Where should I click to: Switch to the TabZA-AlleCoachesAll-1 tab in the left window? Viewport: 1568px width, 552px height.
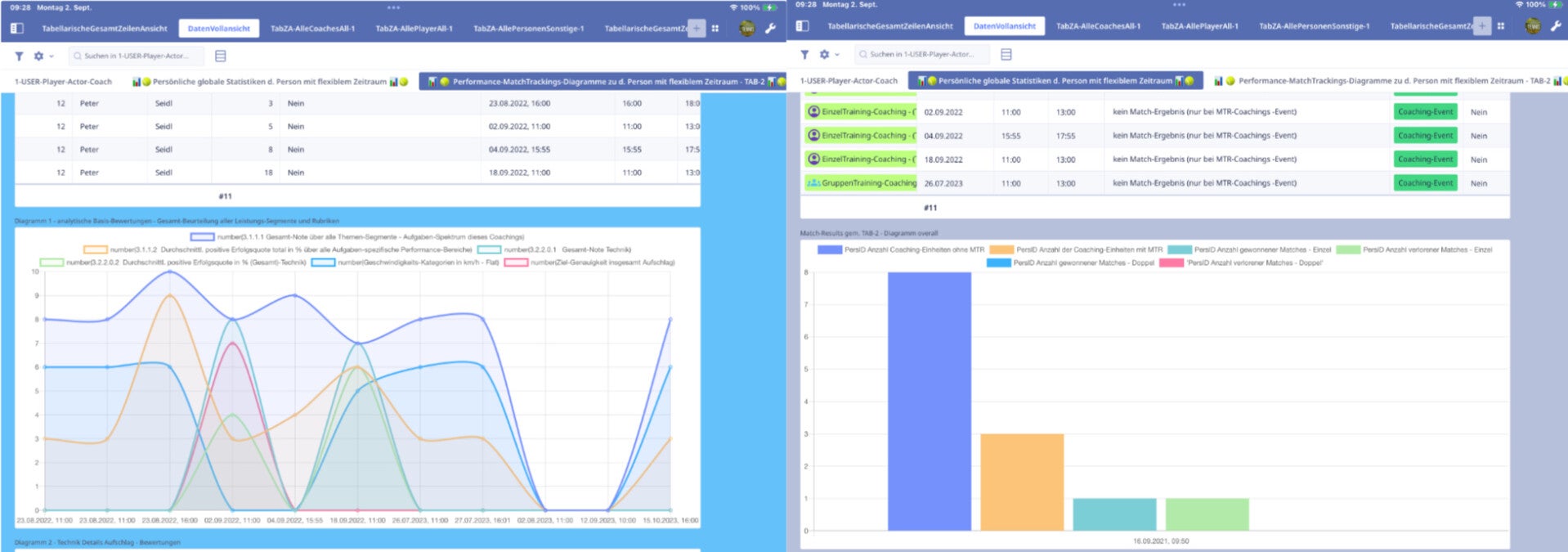[312, 29]
